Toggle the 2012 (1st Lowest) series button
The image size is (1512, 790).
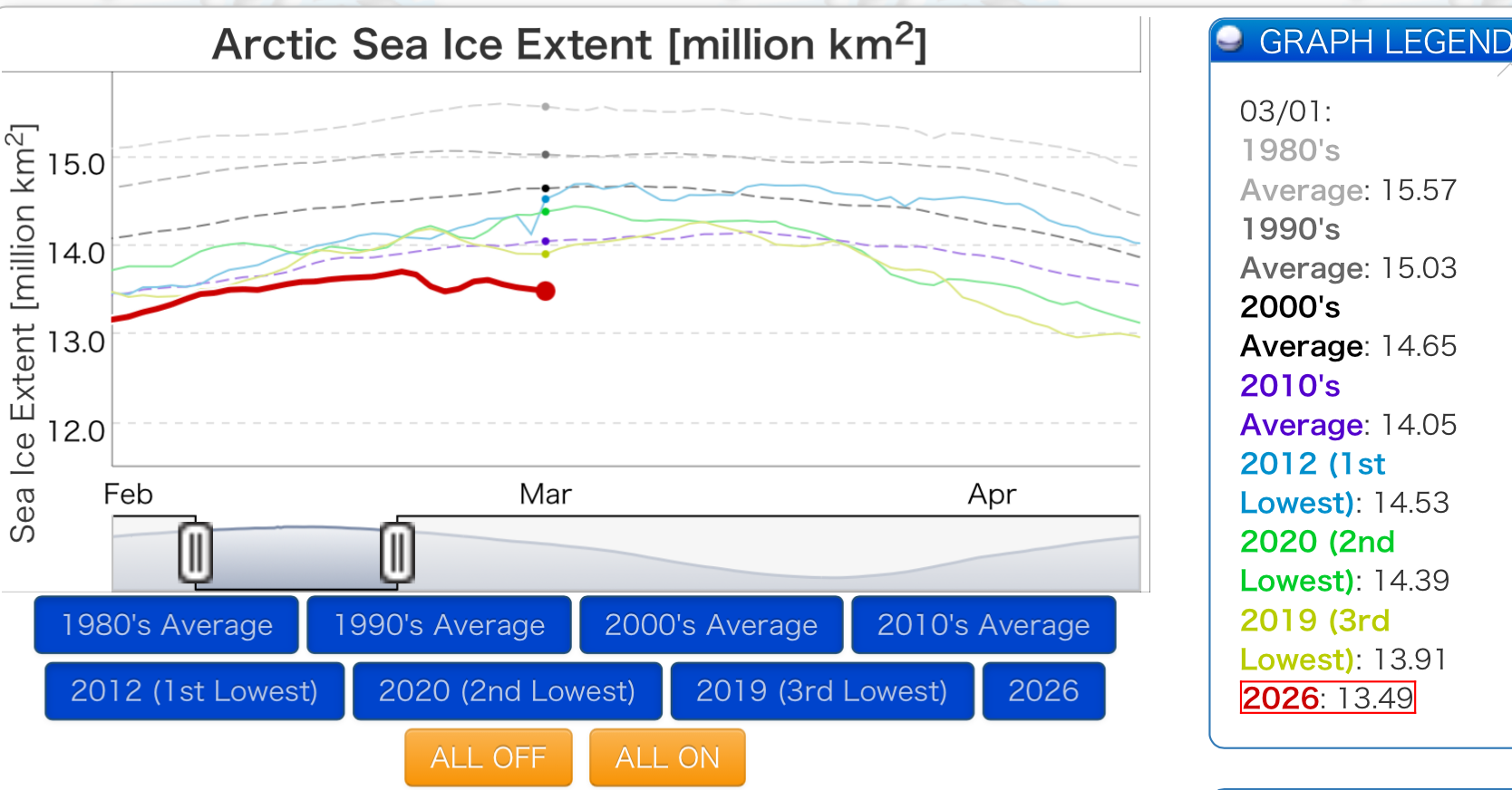pos(194,691)
